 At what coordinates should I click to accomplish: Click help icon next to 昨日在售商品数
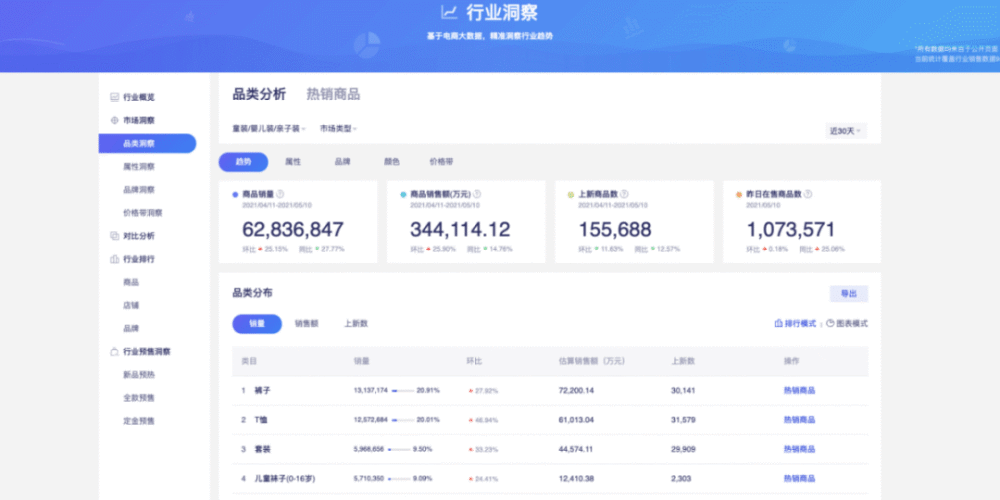(x=808, y=194)
